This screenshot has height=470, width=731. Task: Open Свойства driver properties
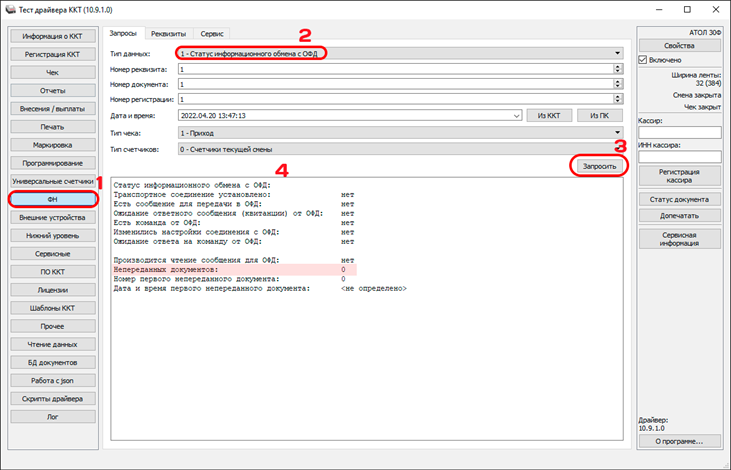point(679,45)
